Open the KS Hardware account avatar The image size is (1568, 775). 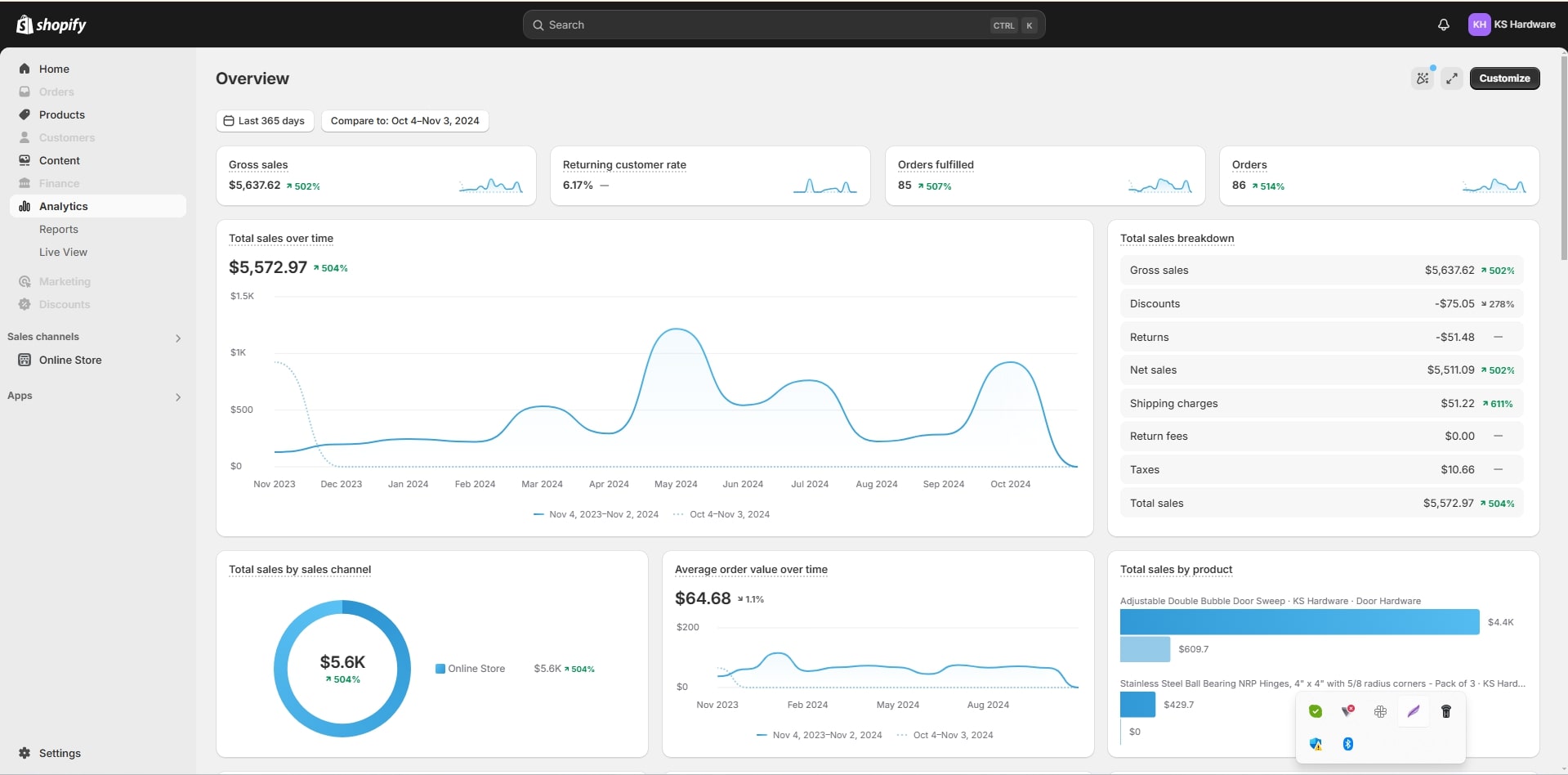pyautogui.click(x=1479, y=25)
